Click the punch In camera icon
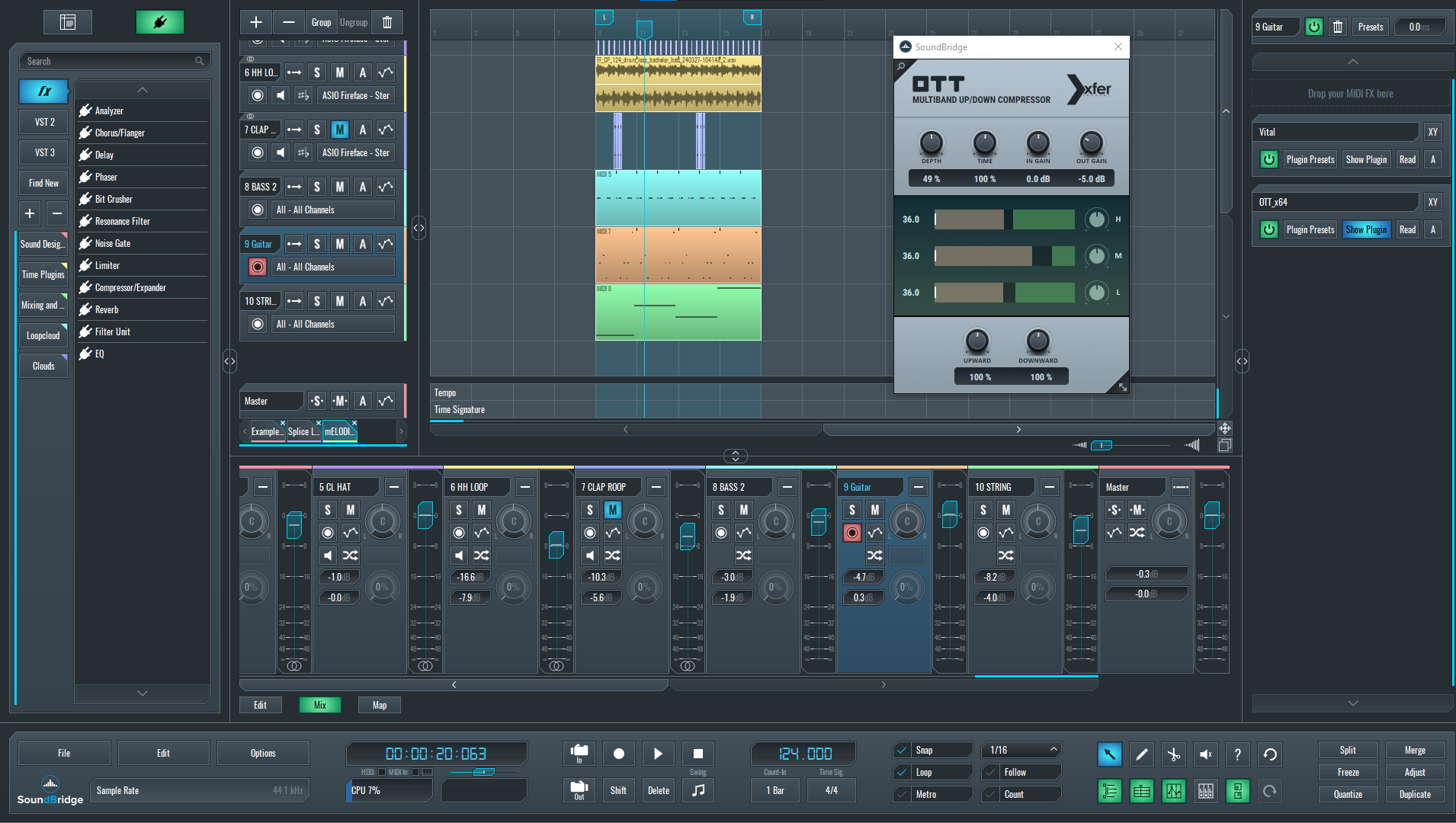The height and width of the screenshot is (823, 1456). point(579,754)
